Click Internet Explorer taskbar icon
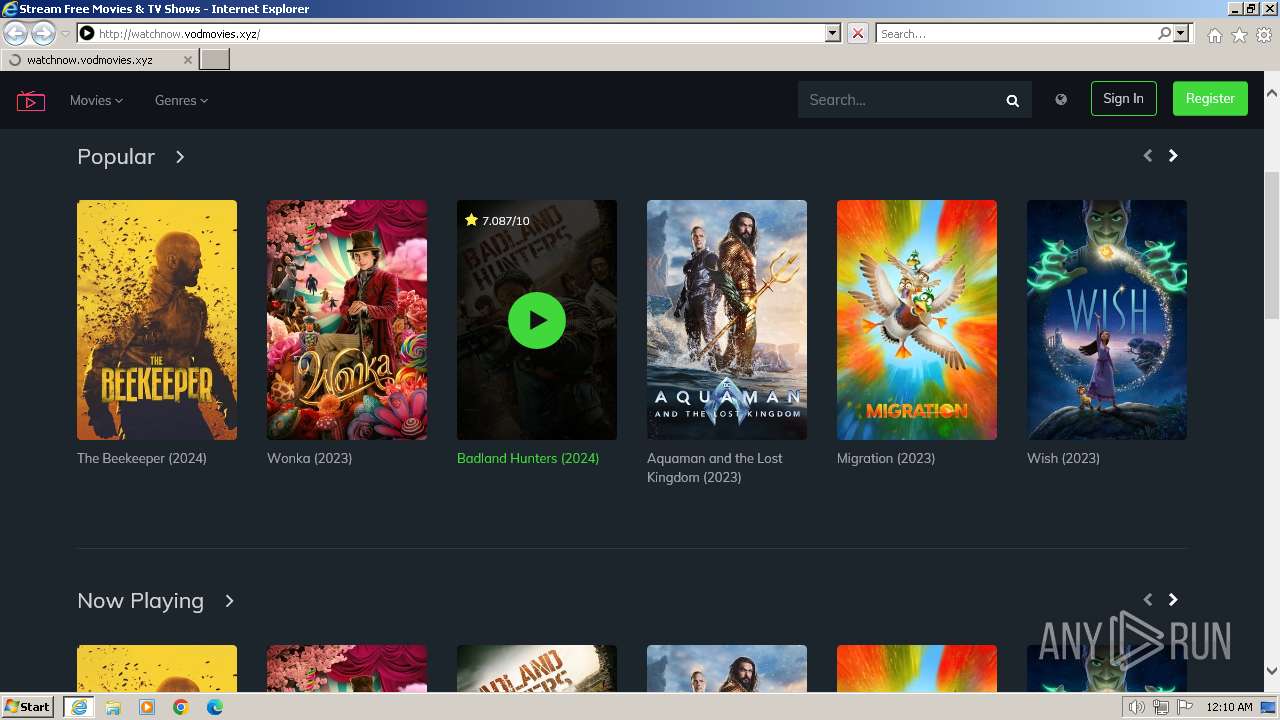This screenshot has height=720, width=1280. tap(79, 707)
